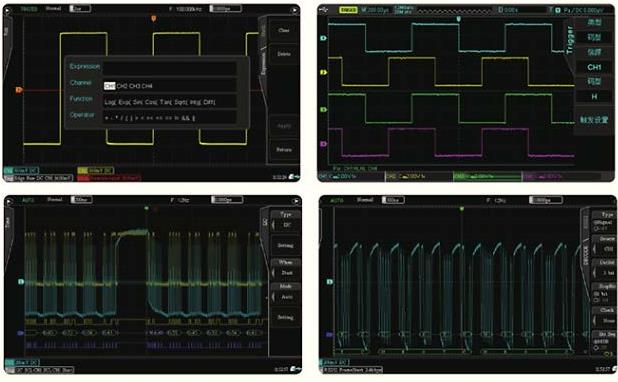618x382 pixels.
Task: Select the green CH3 channel status box
Action: [x=487, y=177]
